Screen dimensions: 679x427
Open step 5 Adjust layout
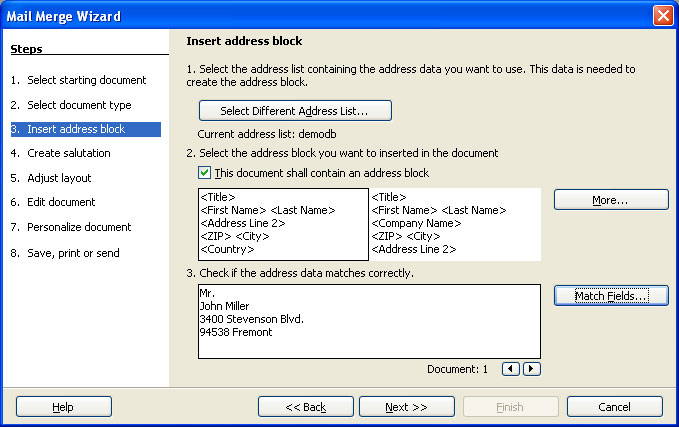pyautogui.click(x=57, y=178)
